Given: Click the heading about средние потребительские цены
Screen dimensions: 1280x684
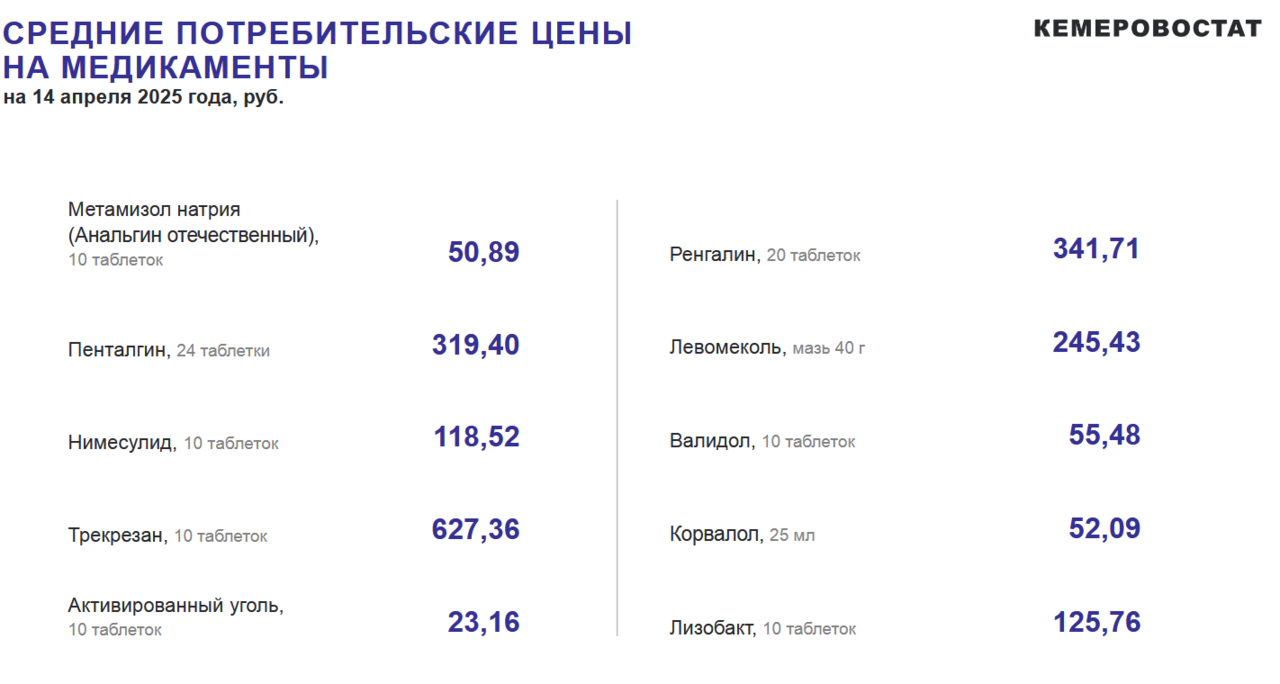Looking at the screenshot, I should pyautogui.click(x=317, y=50).
